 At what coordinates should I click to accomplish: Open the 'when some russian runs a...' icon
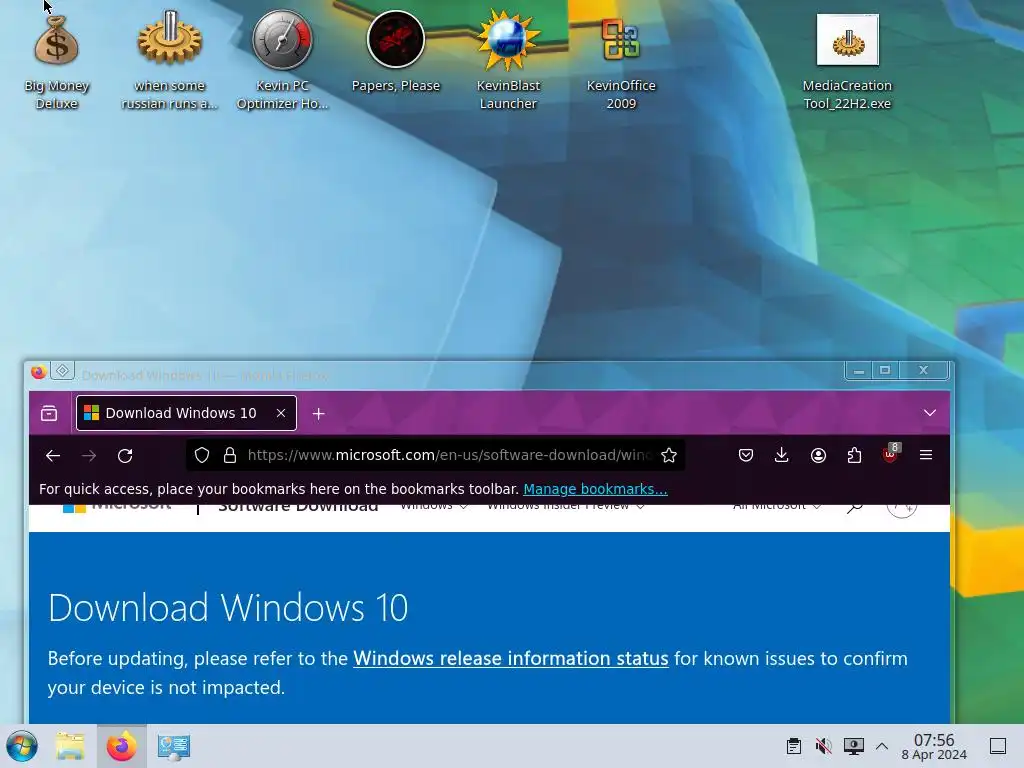(x=170, y=59)
